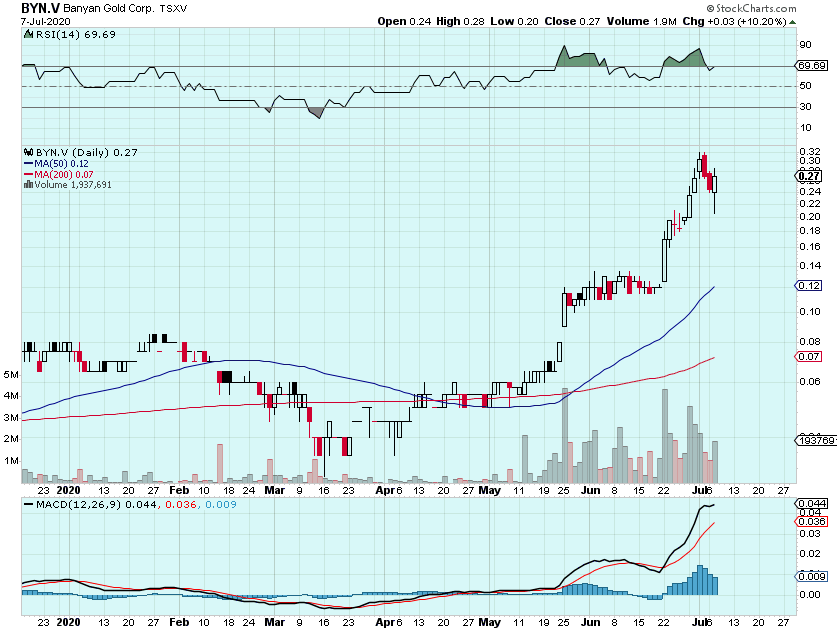
Task: Click the blue 0.009 value in MACD legend
Action: (221, 505)
